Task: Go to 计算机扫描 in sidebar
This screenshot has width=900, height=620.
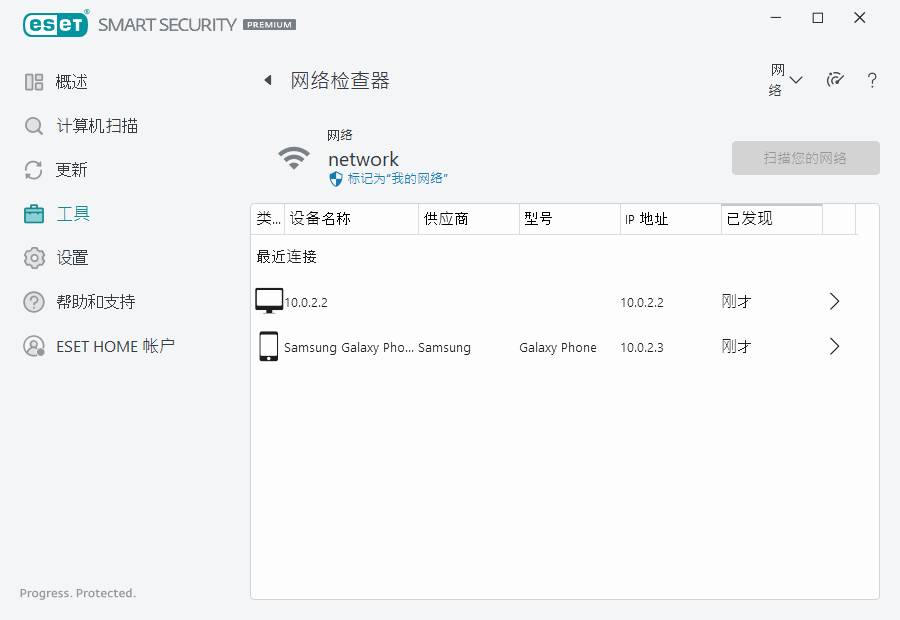Action: point(96,126)
